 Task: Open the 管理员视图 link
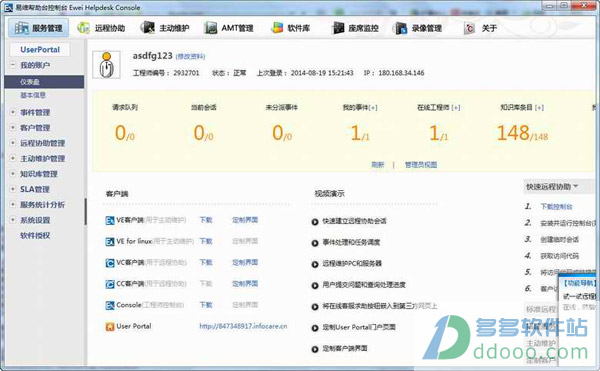pos(421,164)
